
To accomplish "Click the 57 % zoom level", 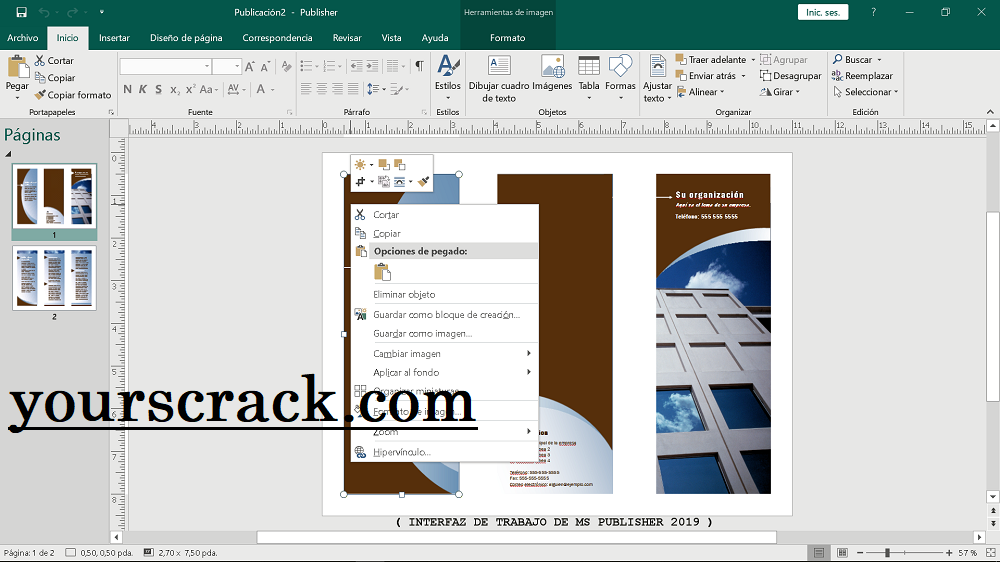I will pos(967,553).
